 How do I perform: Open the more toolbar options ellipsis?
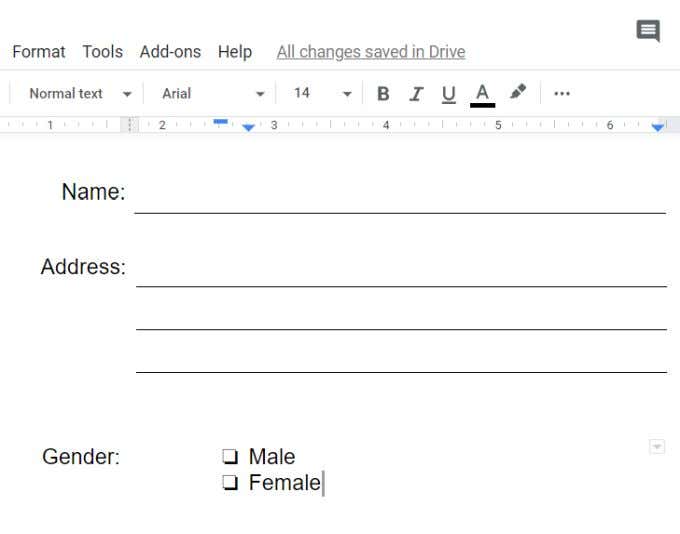562,93
